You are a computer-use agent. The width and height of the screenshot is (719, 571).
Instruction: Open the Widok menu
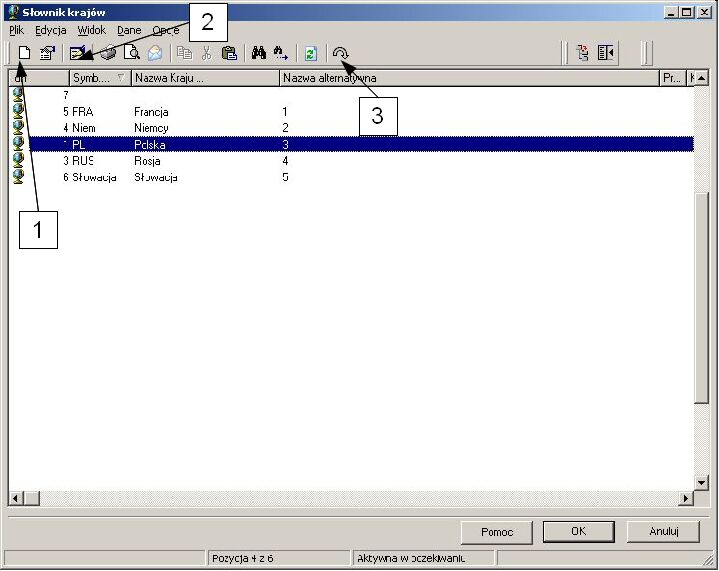pos(92,30)
